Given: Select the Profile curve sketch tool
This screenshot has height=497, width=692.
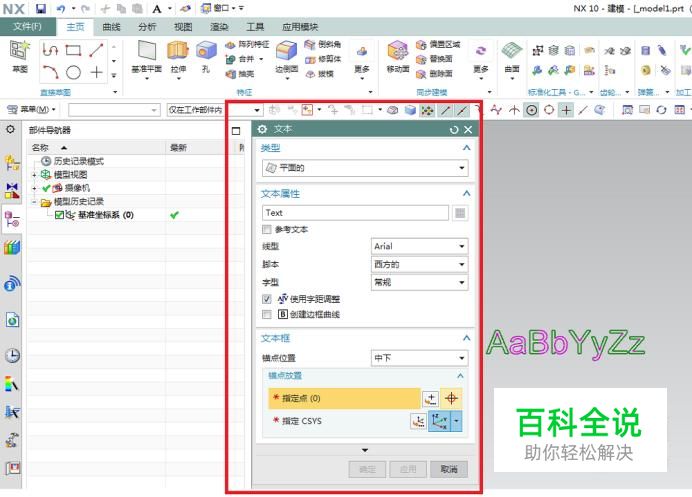Looking at the screenshot, I should tap(50, 50).
